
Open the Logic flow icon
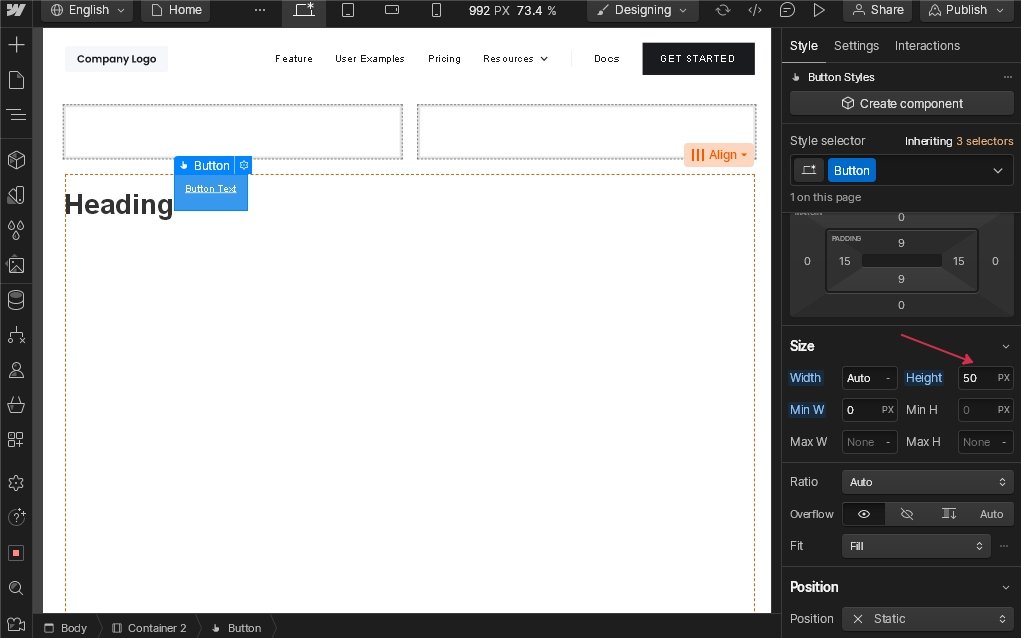(16, 335)
